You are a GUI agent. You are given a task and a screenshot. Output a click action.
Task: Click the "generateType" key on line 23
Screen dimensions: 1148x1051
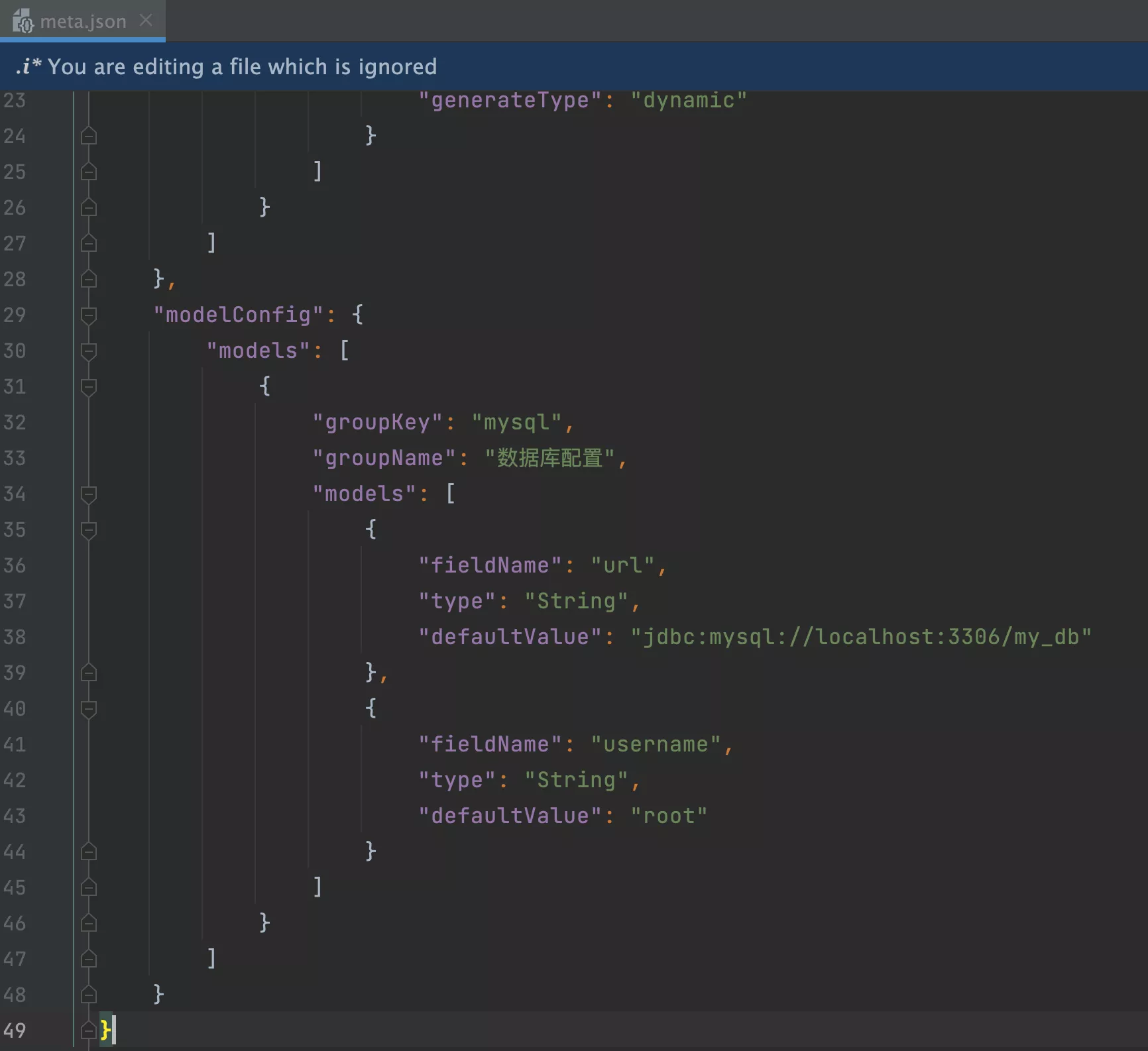click(510, 100)
